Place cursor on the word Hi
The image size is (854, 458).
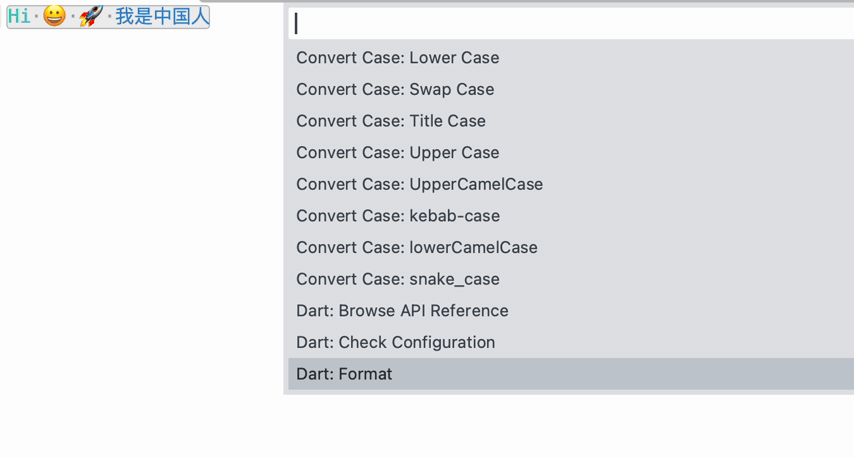[19, 16]
